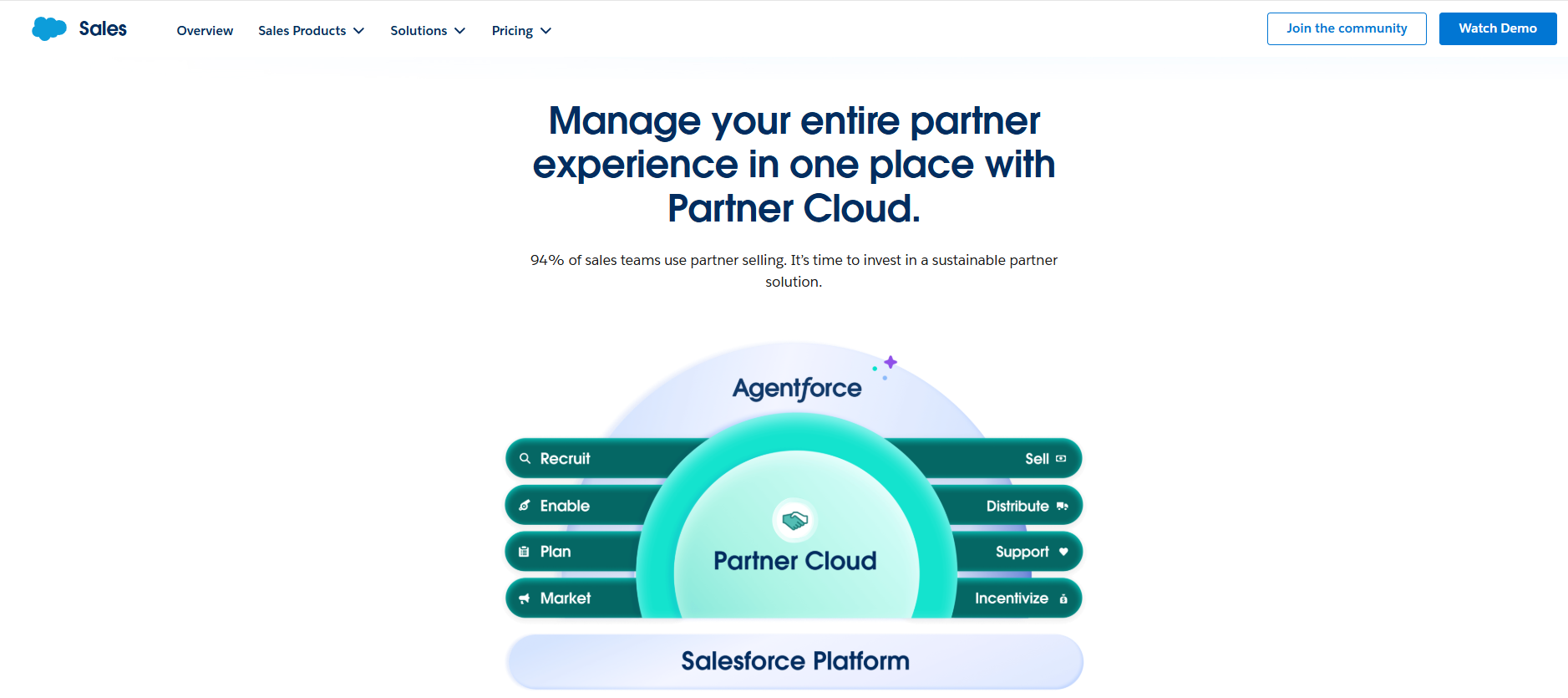The width and height of the screenshot is (1568, 698).
Task: Click the Agentforce title text
Action: 797,389
